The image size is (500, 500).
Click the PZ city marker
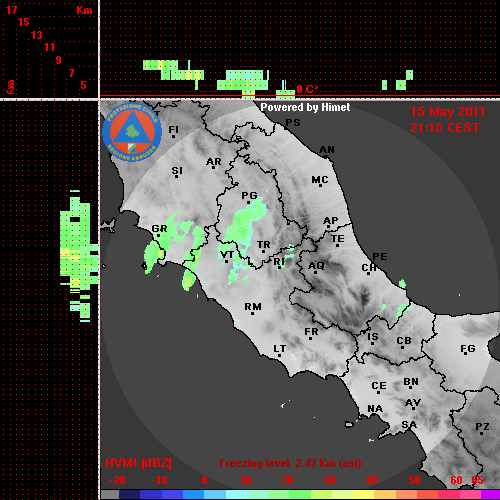click(482, 434)
